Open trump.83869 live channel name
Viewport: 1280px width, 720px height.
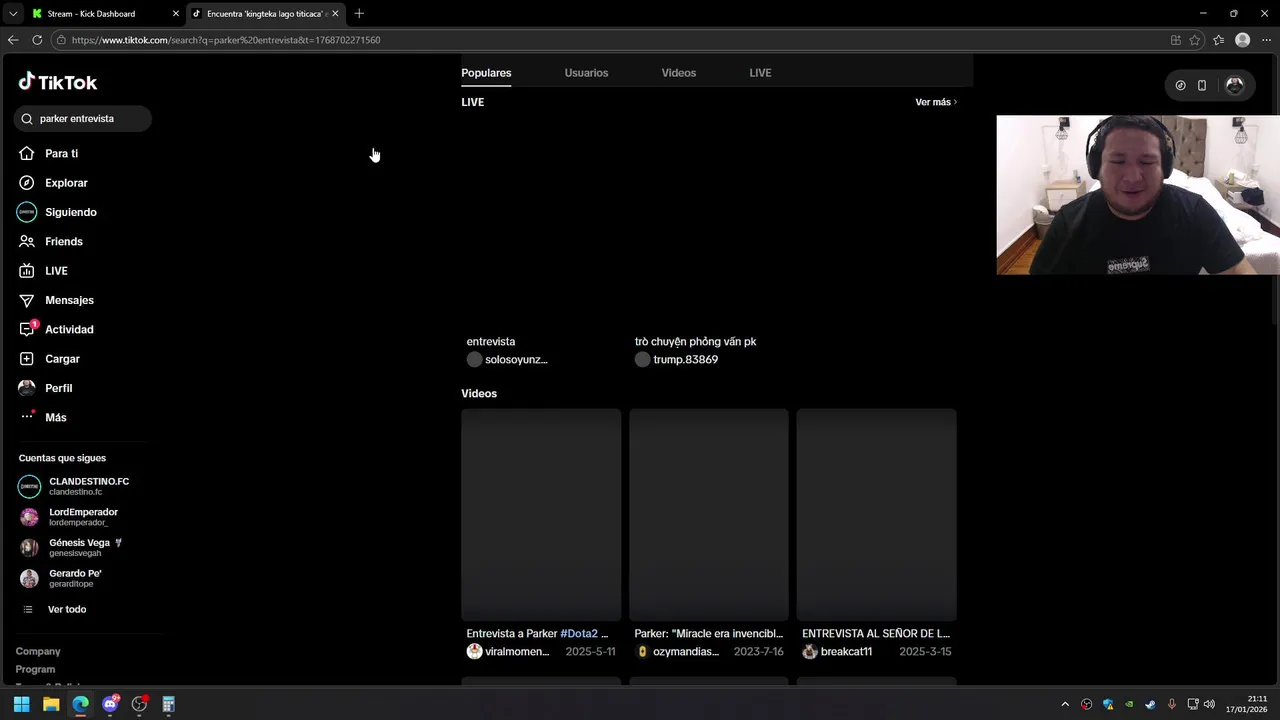pos(685,360)
